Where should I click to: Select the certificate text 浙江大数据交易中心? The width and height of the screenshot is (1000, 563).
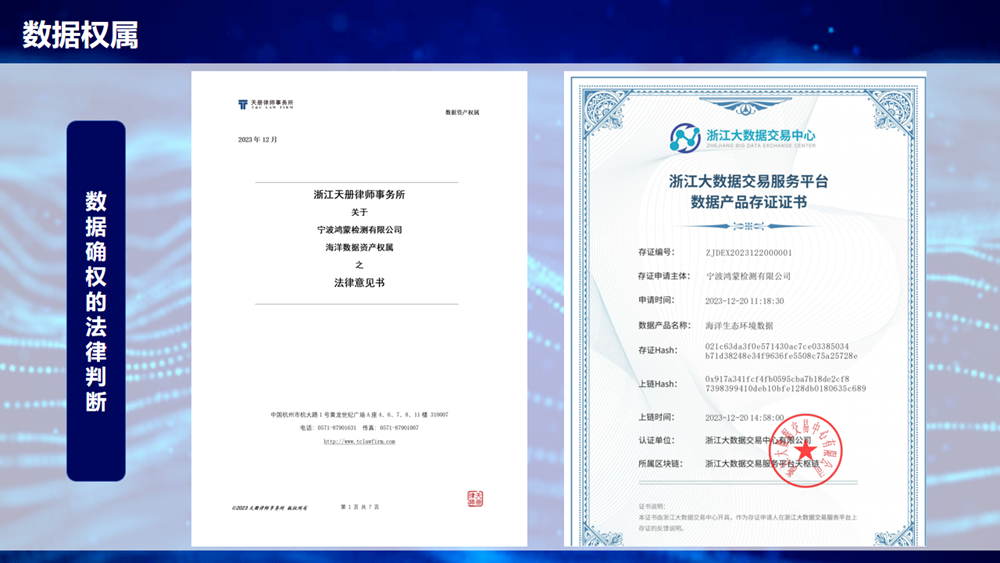point(760,135)
